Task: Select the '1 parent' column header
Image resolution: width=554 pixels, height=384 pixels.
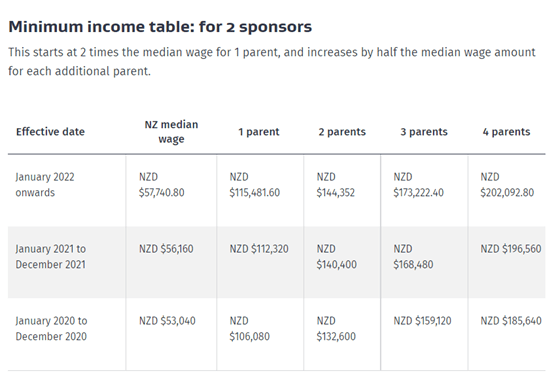Action: pyautogui.click(x=259, y=132)
